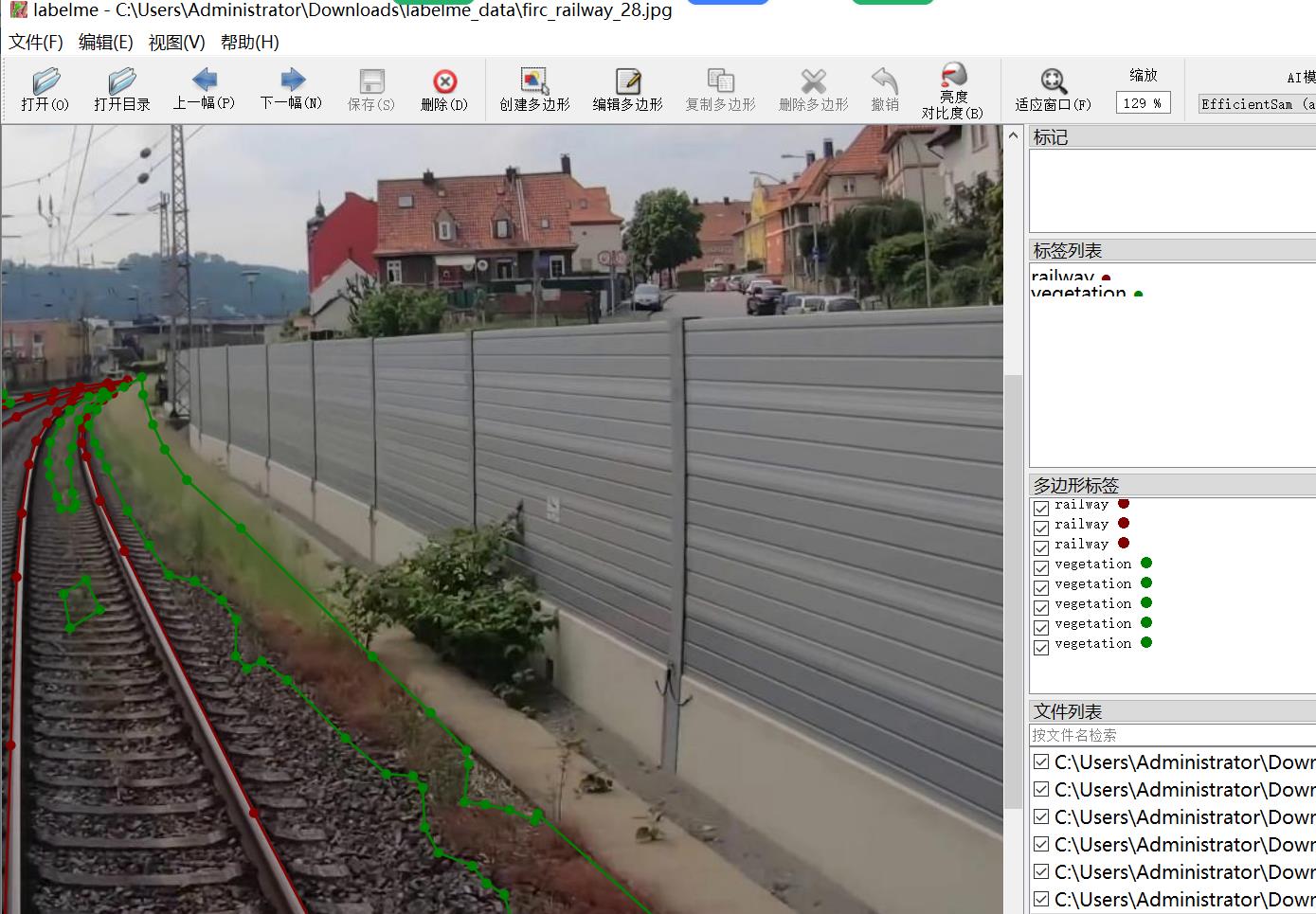
Task: Go to previous image (上一幅)
Action: (x=204, y=88)
